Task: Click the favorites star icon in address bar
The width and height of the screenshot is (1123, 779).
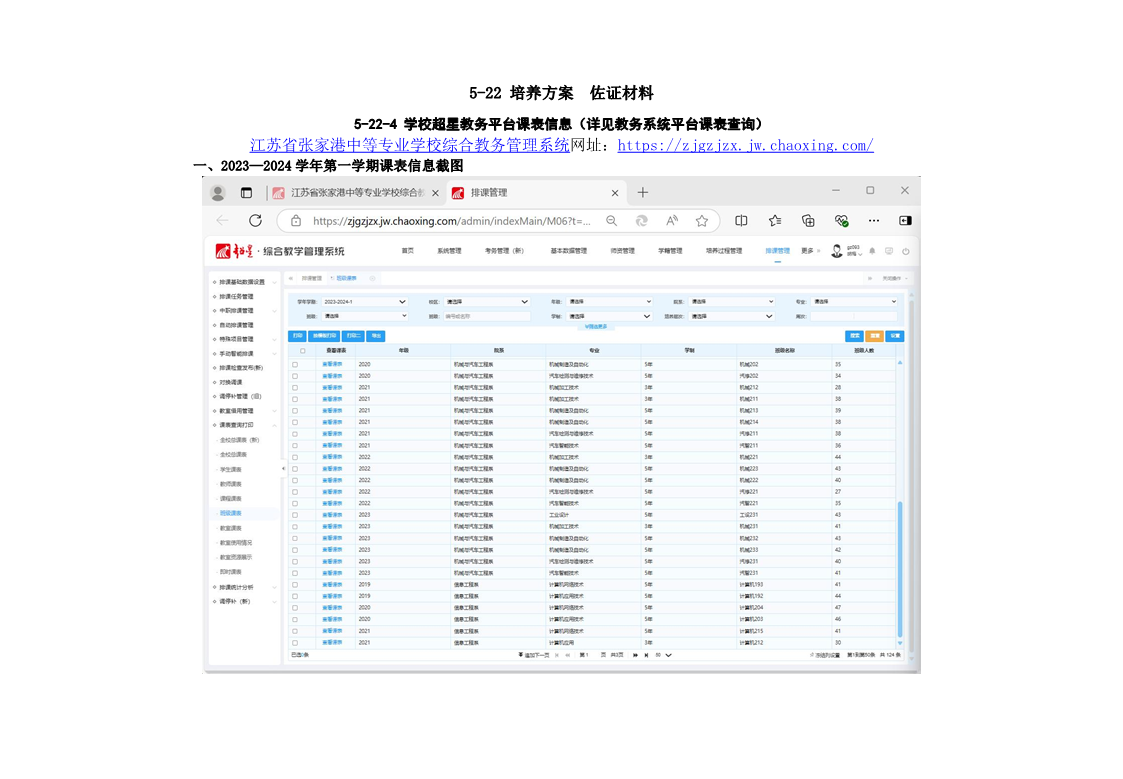Action: pos(702,221)
